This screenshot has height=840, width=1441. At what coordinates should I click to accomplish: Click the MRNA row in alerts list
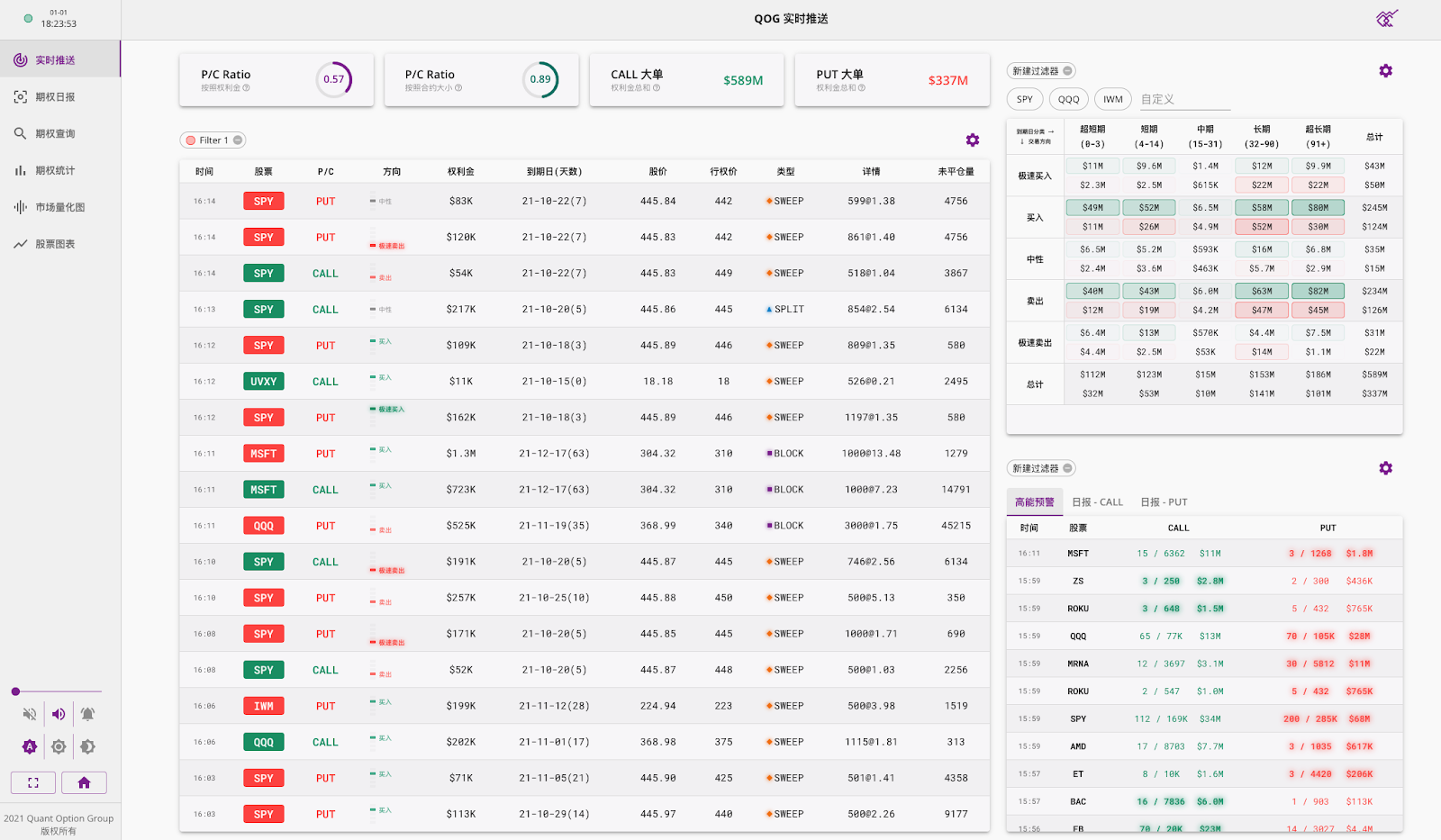(x=1204, y=664)
